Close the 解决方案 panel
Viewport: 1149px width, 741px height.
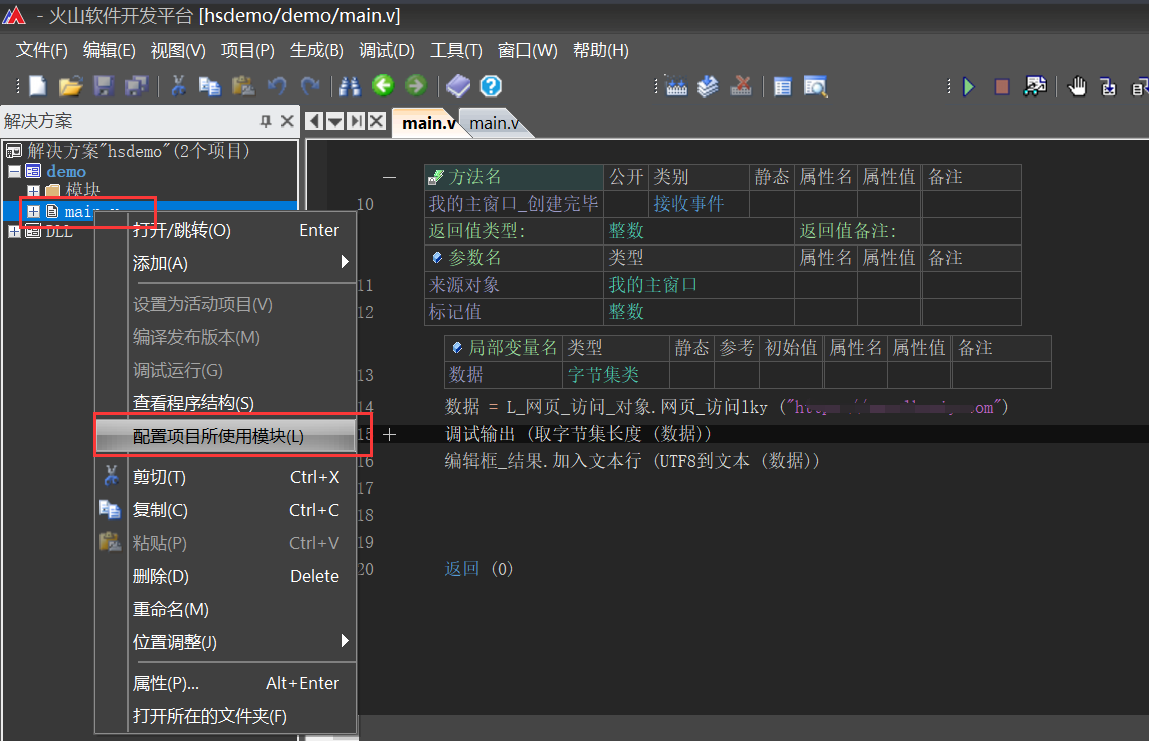[287, 121]
